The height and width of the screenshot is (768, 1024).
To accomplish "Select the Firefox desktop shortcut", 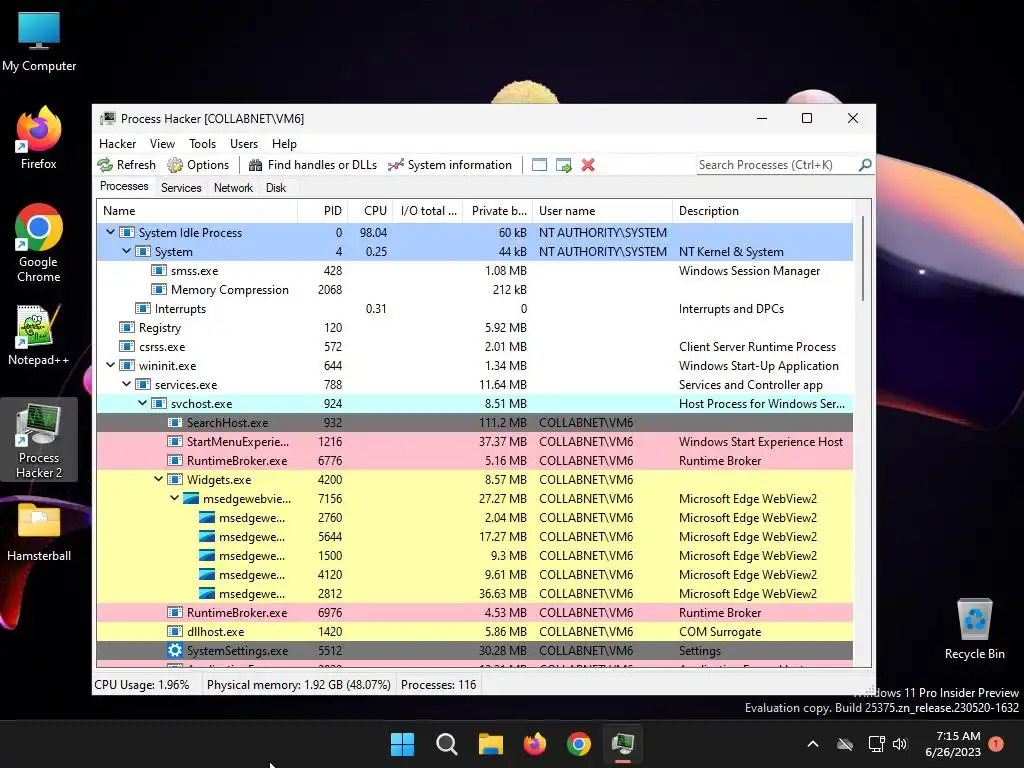I will [x=39, y=138].
